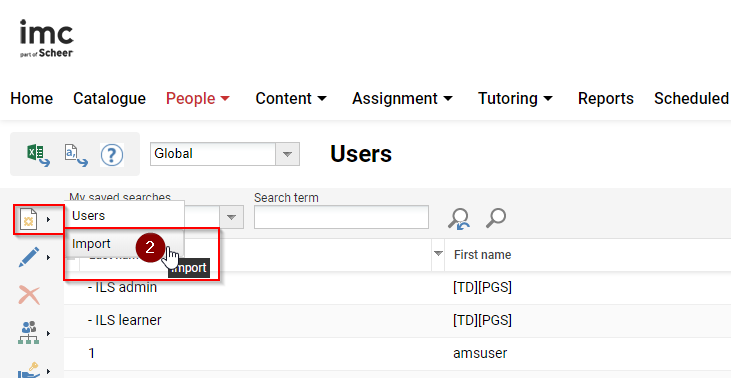
Task: Select Users in the flyout menu
Action: [x=124, y=215]
